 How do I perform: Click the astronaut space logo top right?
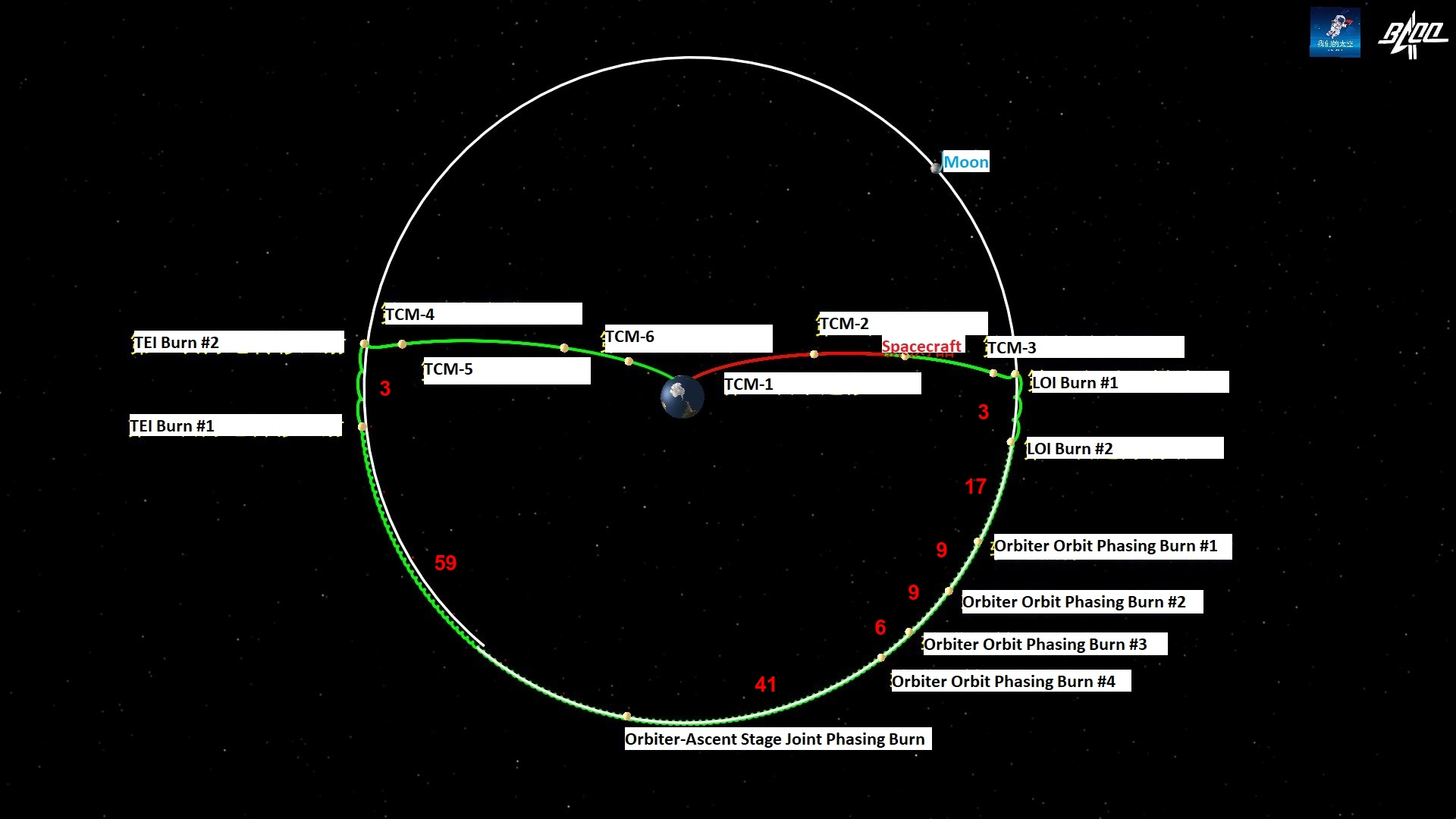coord(1335,33)
